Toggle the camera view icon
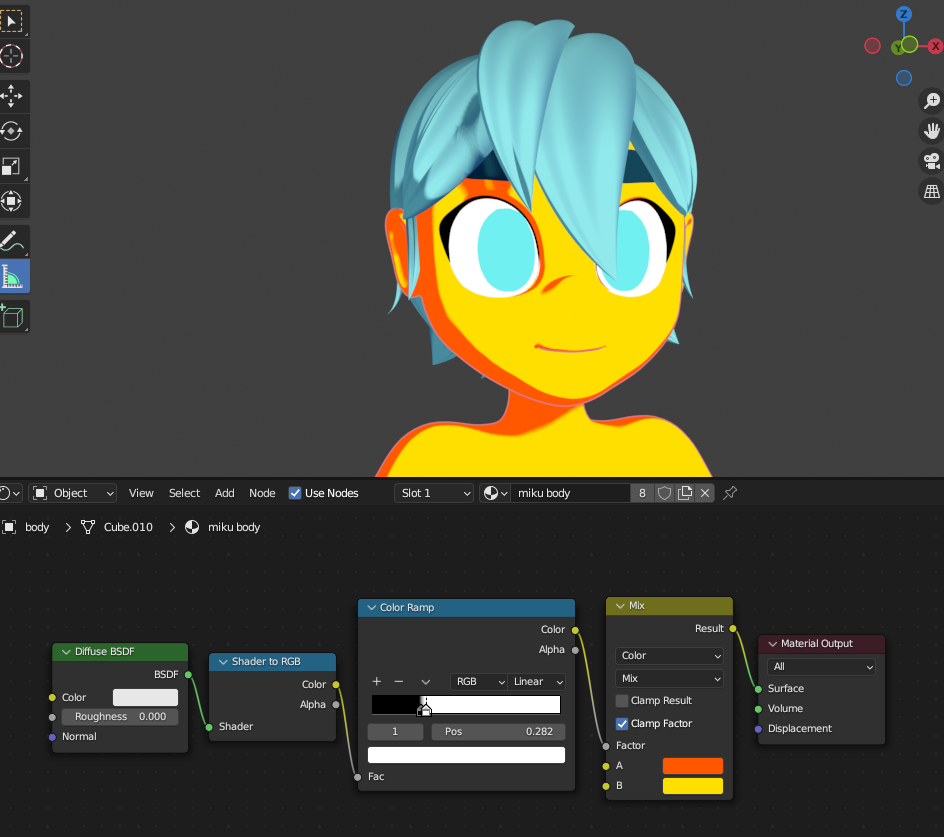The width and height of the screenshot is (944, 837). tap(931, 161)
